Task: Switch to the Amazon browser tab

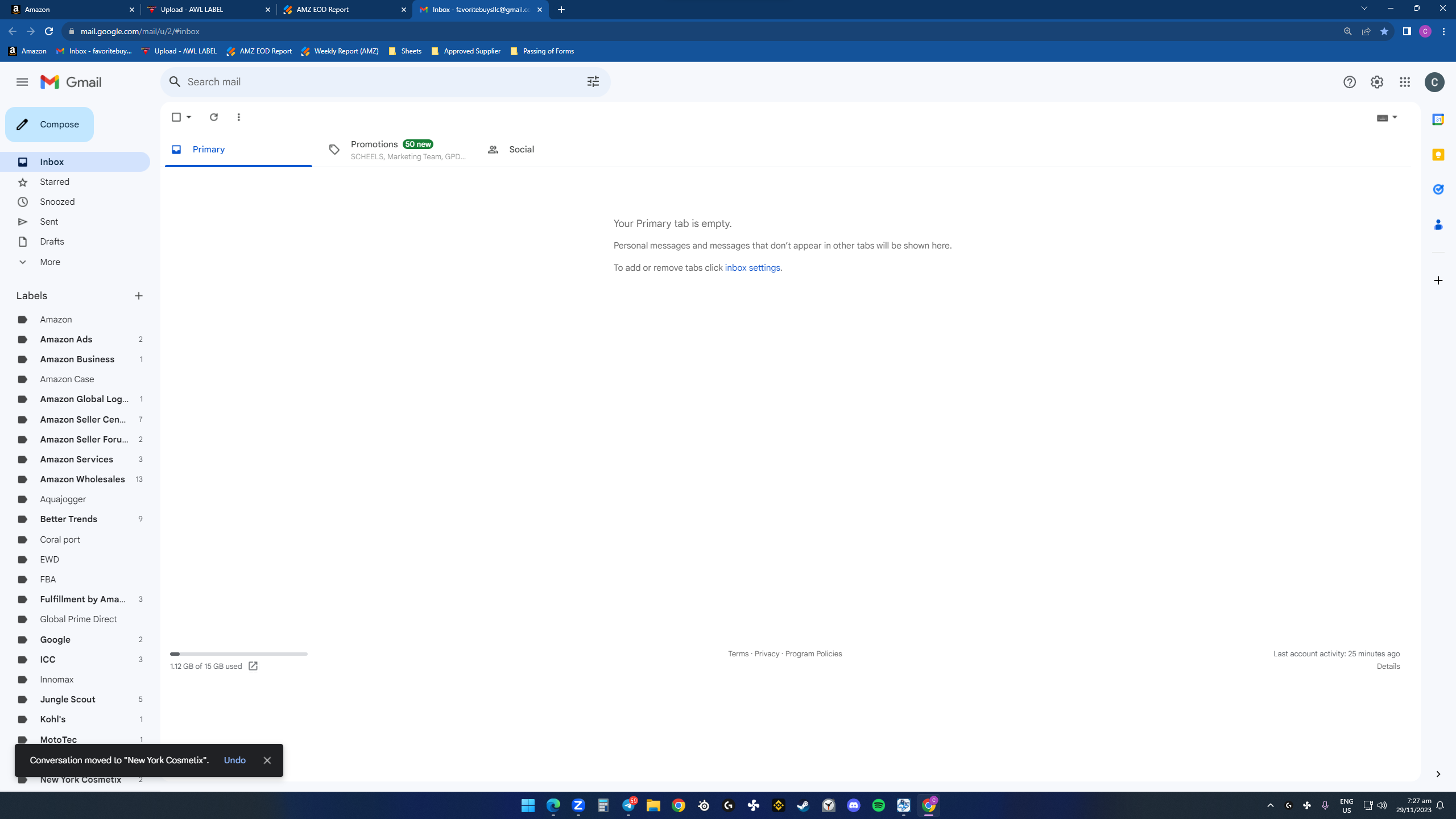Action: click(72, 10)
